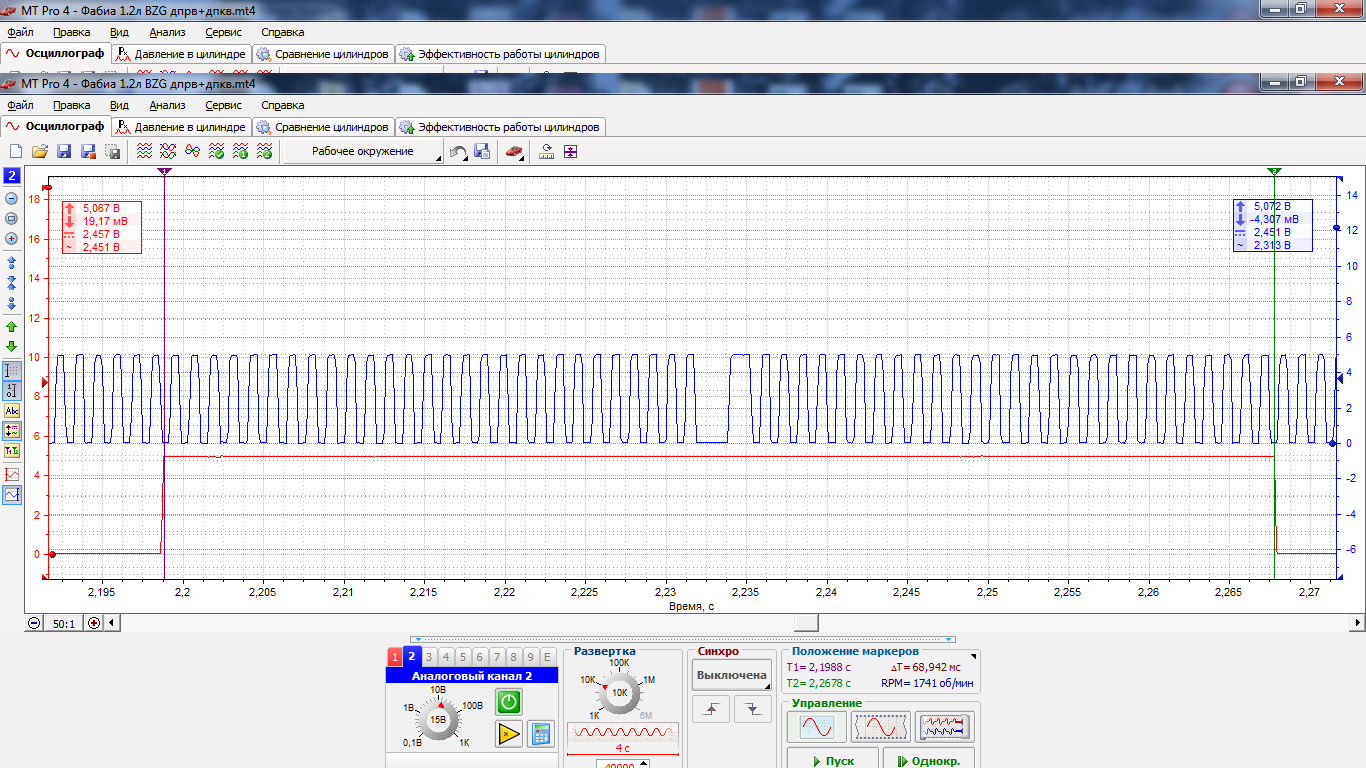1366x768 pixels.
Task: Toggle the vertical cursor grid button in sidebar
Action: (x=12, y=370)
